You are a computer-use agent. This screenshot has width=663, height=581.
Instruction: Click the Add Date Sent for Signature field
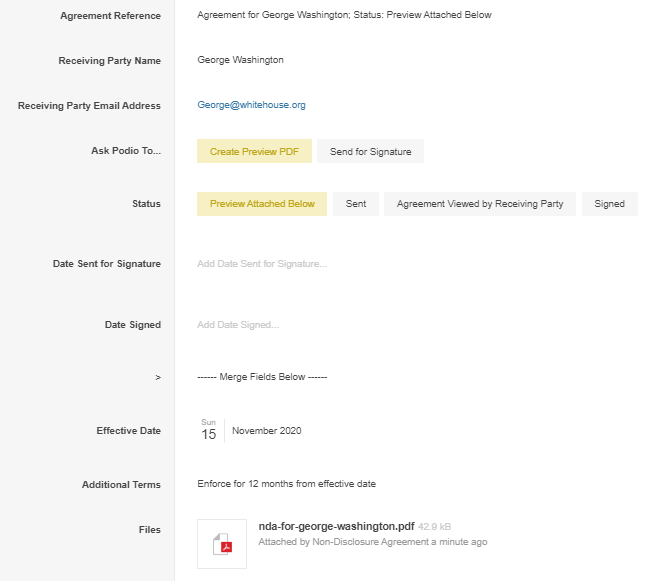(262, 264)
